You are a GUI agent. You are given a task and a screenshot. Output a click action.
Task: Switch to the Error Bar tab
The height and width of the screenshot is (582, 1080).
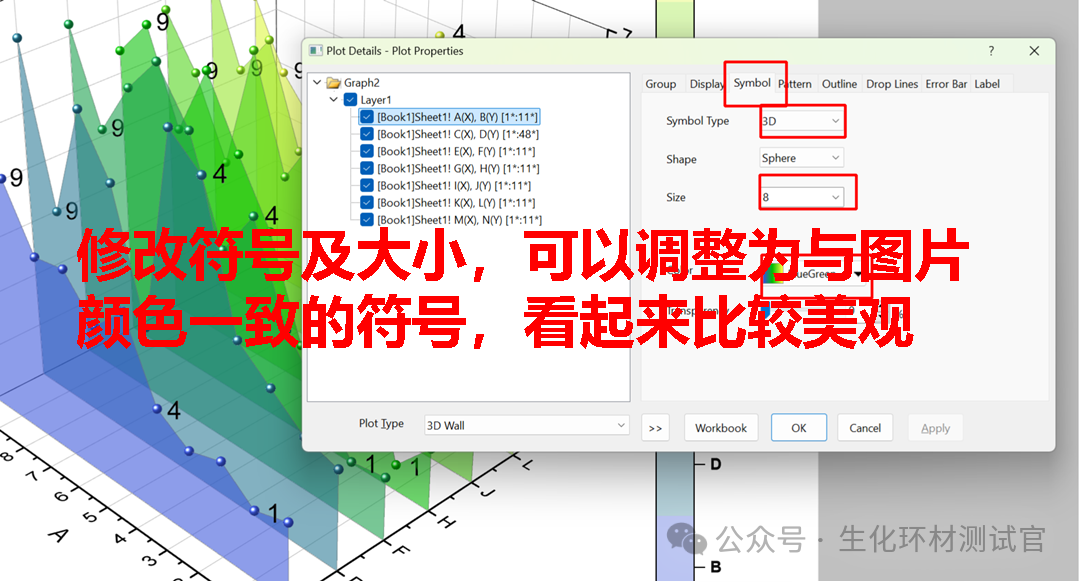click(946, 84)
